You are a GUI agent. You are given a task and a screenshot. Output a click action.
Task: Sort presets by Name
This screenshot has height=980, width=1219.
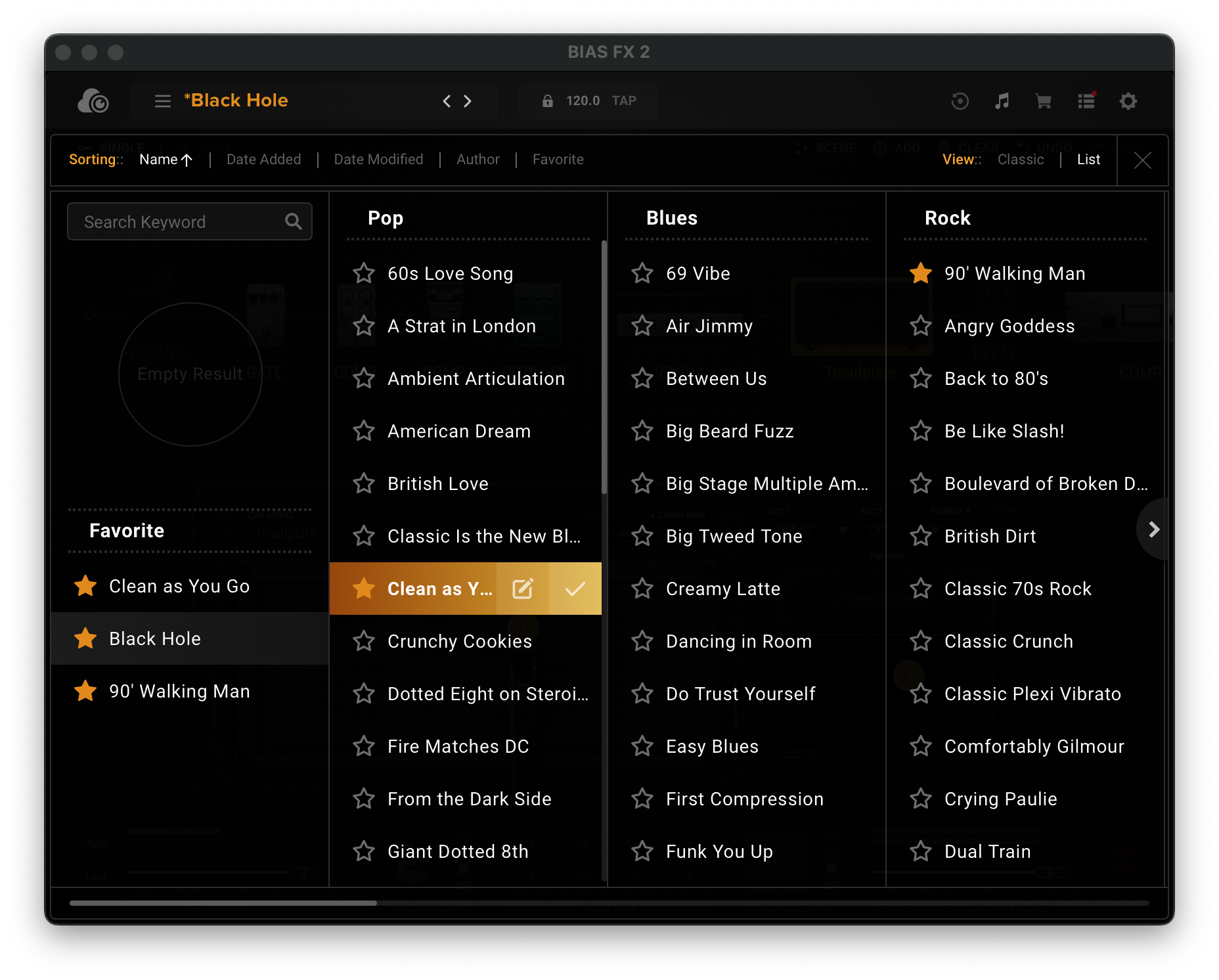(166, 160)
